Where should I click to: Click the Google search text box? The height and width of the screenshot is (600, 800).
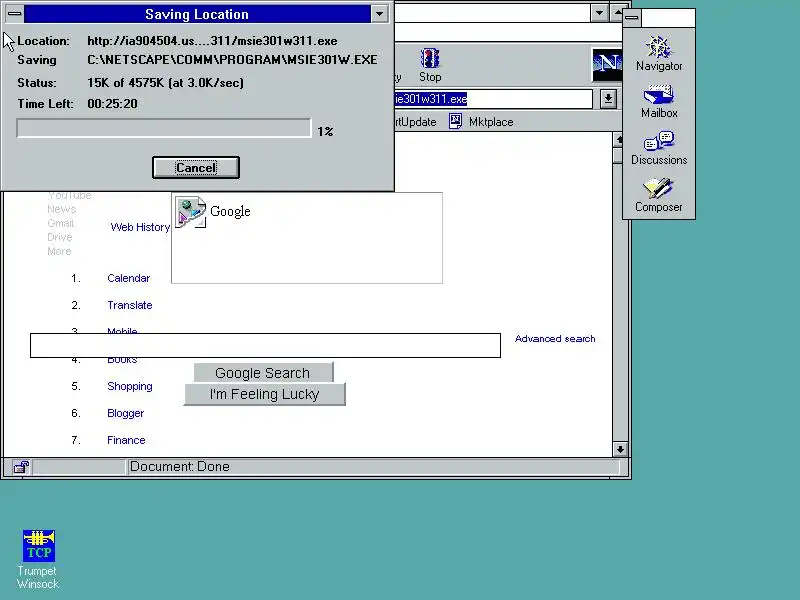coord(265,345)
